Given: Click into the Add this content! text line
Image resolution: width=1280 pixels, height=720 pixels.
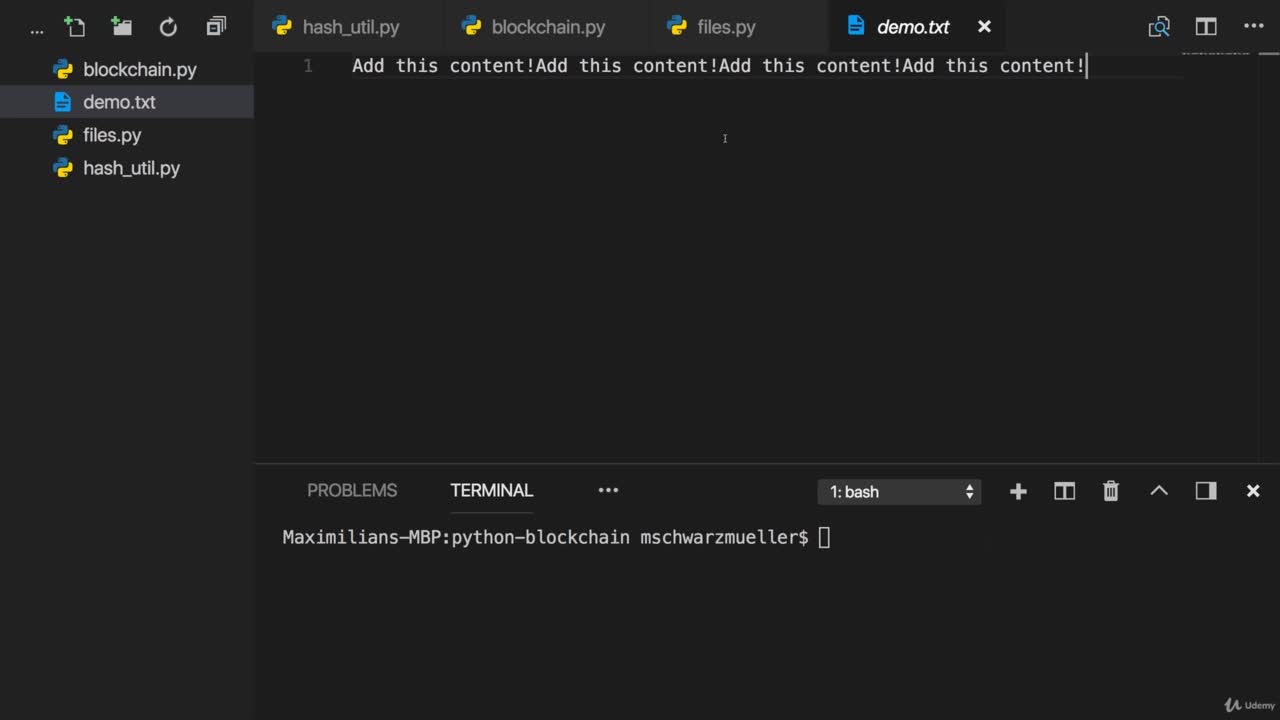Looking at the screenshot, I should tap(718, 66).
